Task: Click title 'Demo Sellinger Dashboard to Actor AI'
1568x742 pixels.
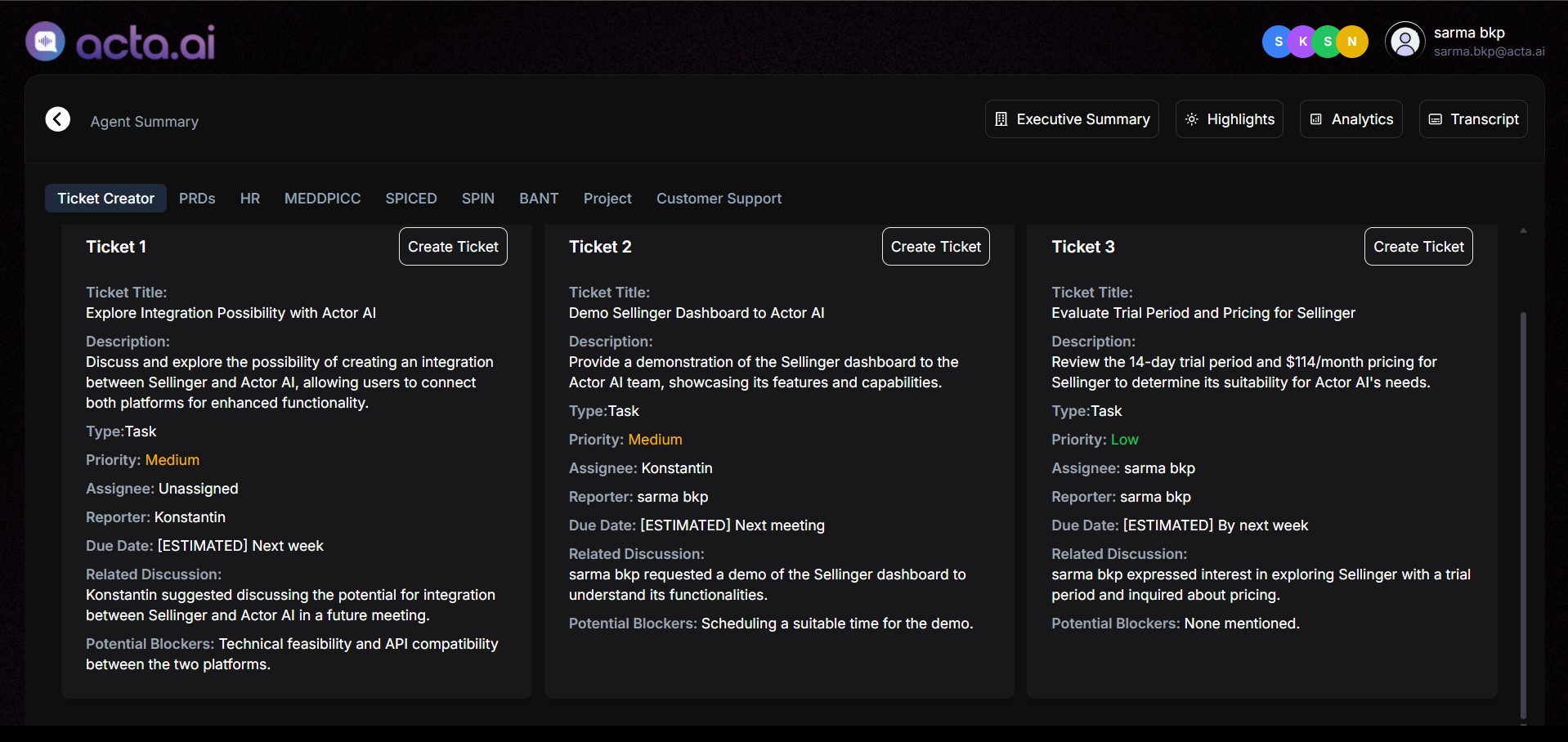Action: pos(697,313)
